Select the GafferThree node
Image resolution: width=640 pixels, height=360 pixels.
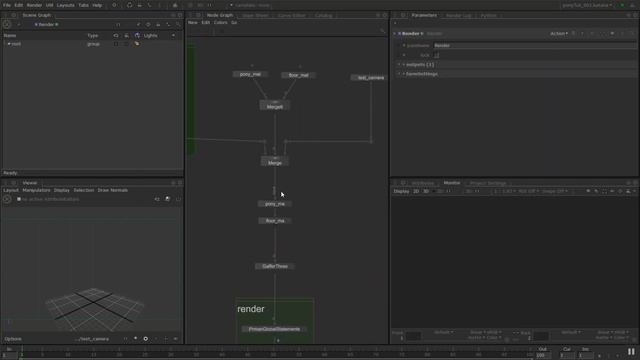point(275,266)
